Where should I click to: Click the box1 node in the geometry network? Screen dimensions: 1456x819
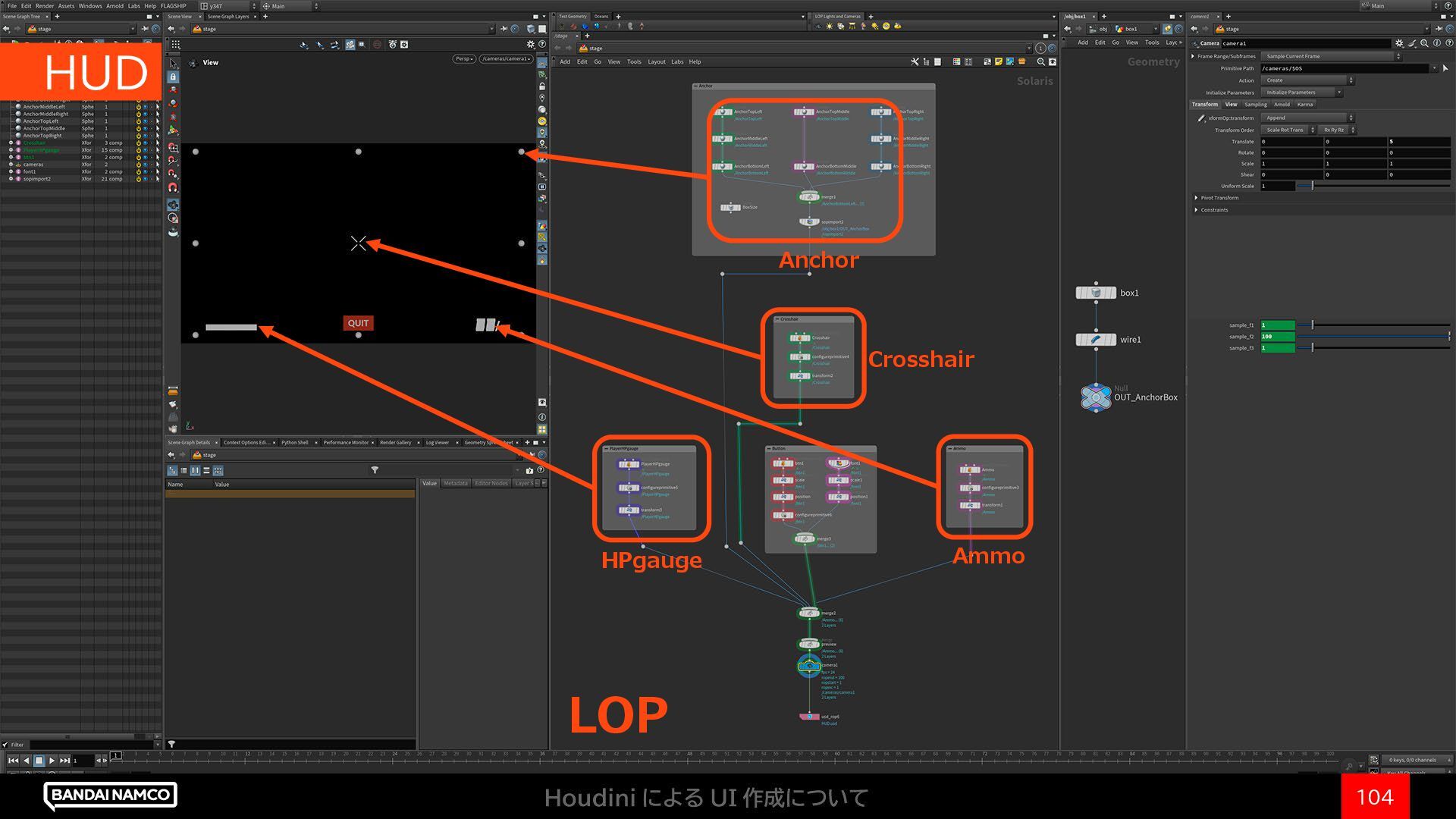coord(1095,293)
